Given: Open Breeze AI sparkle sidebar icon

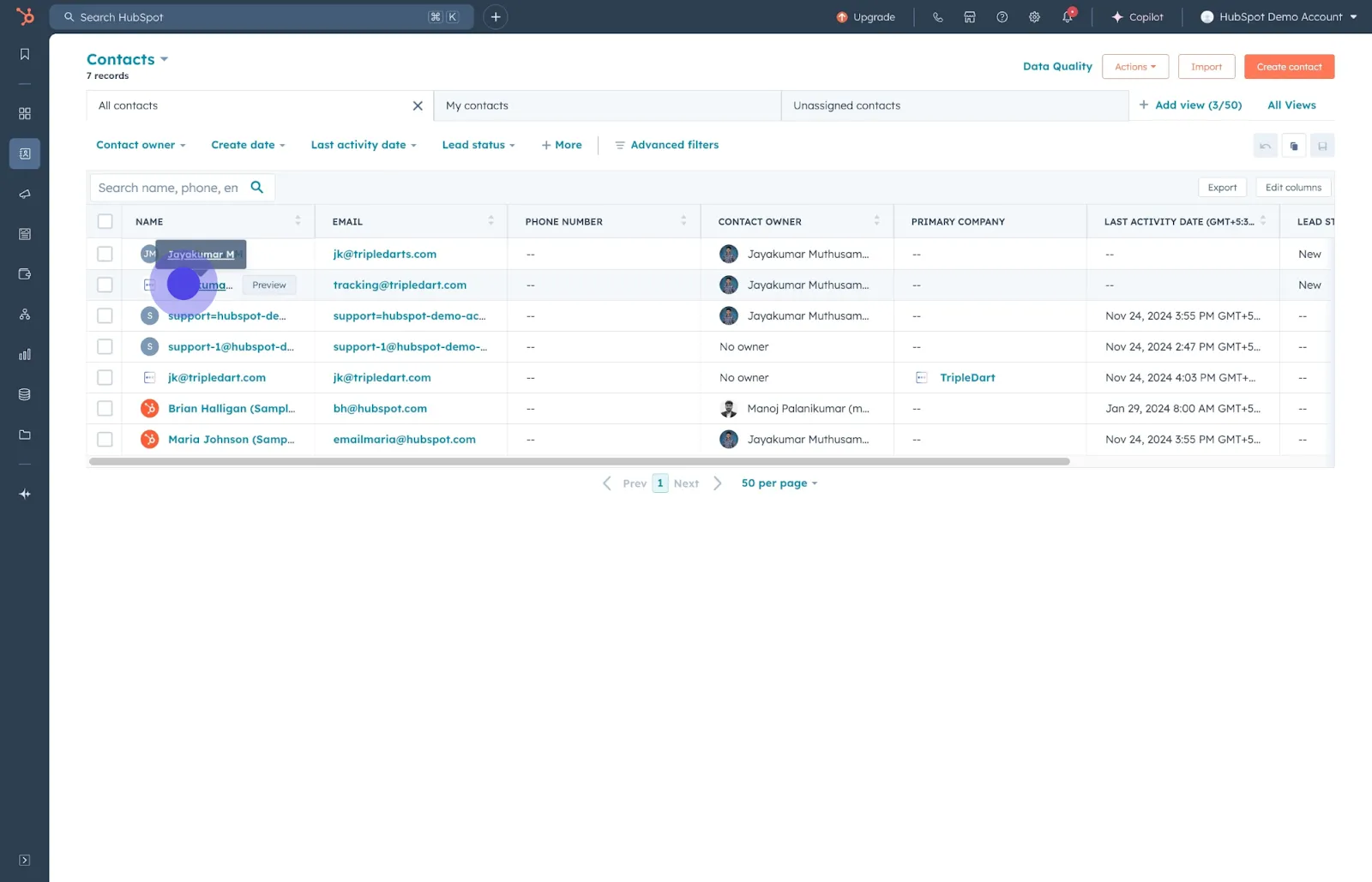Looking at the screenshot, I should [25, 494].
